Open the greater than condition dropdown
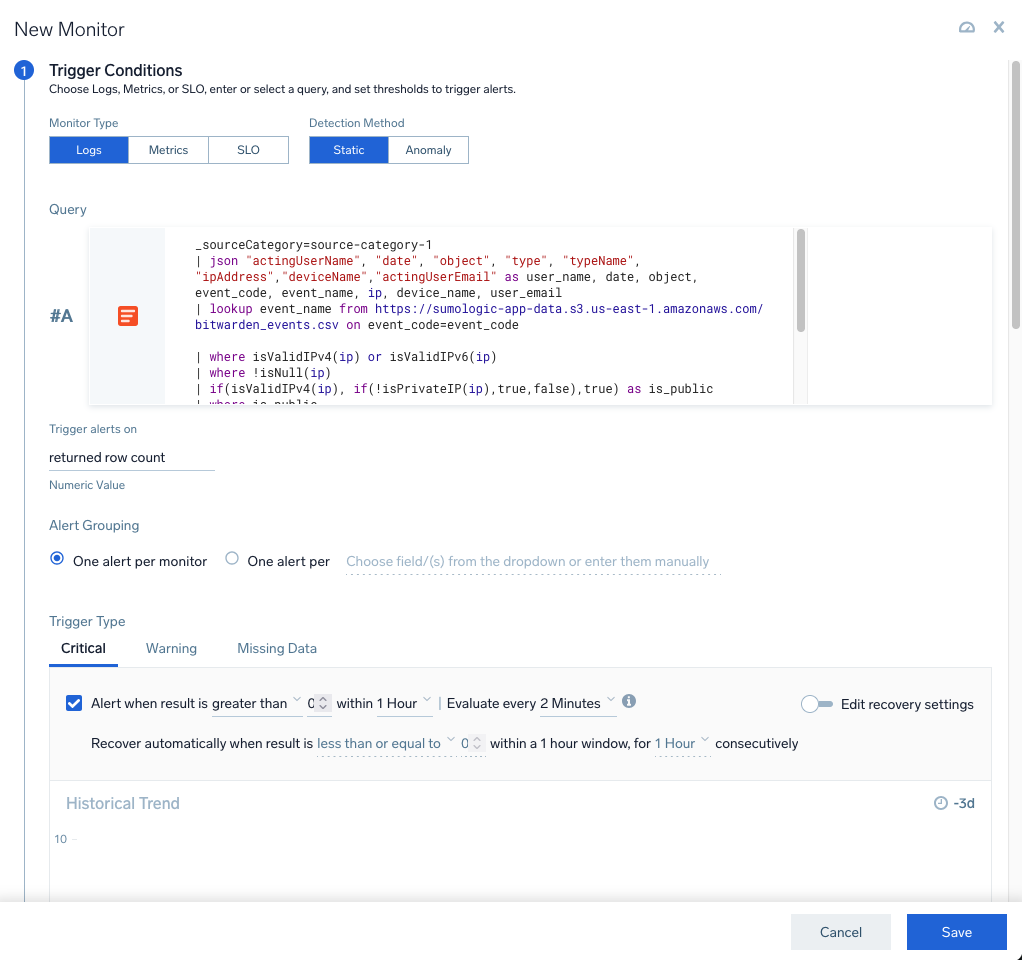This screenshot has width=1022, height=960. coord(257,704)
